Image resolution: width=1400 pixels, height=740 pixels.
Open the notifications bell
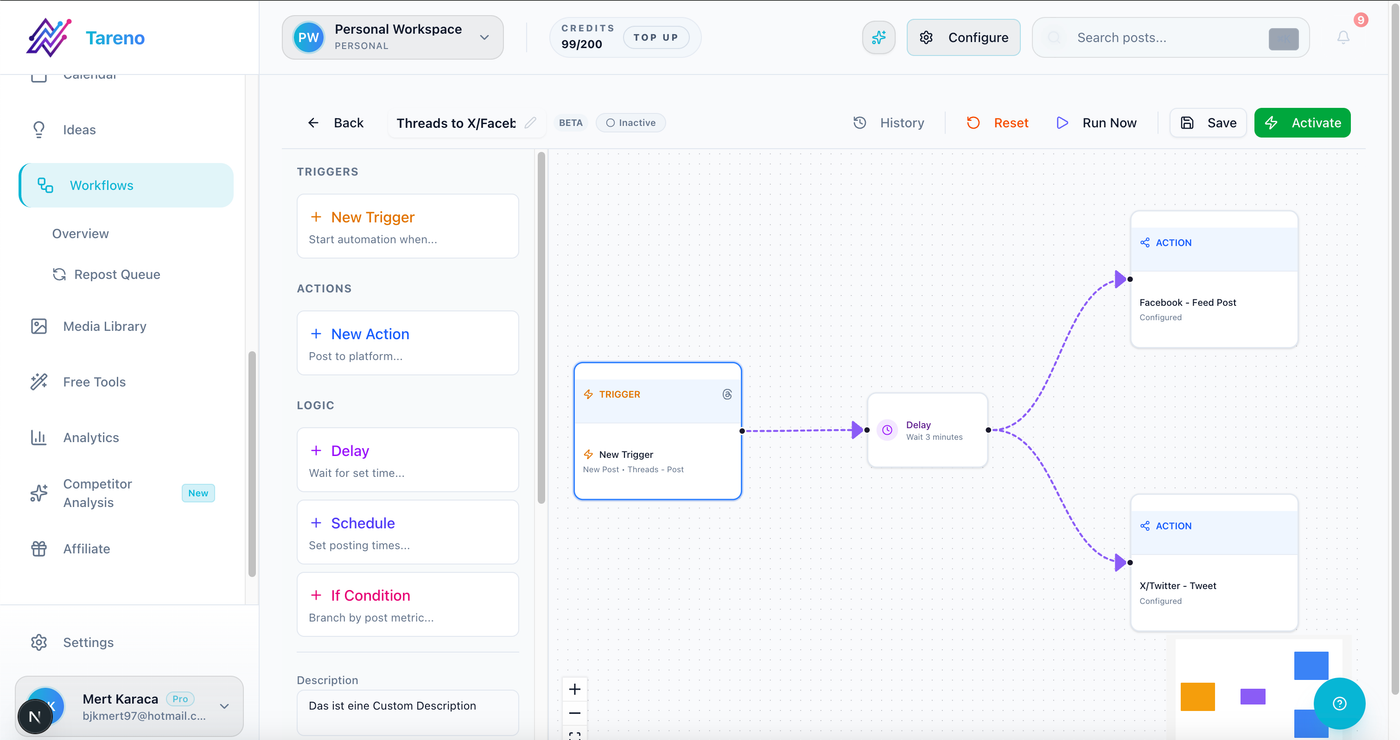pyautogui.click(x=1343, y=37)
